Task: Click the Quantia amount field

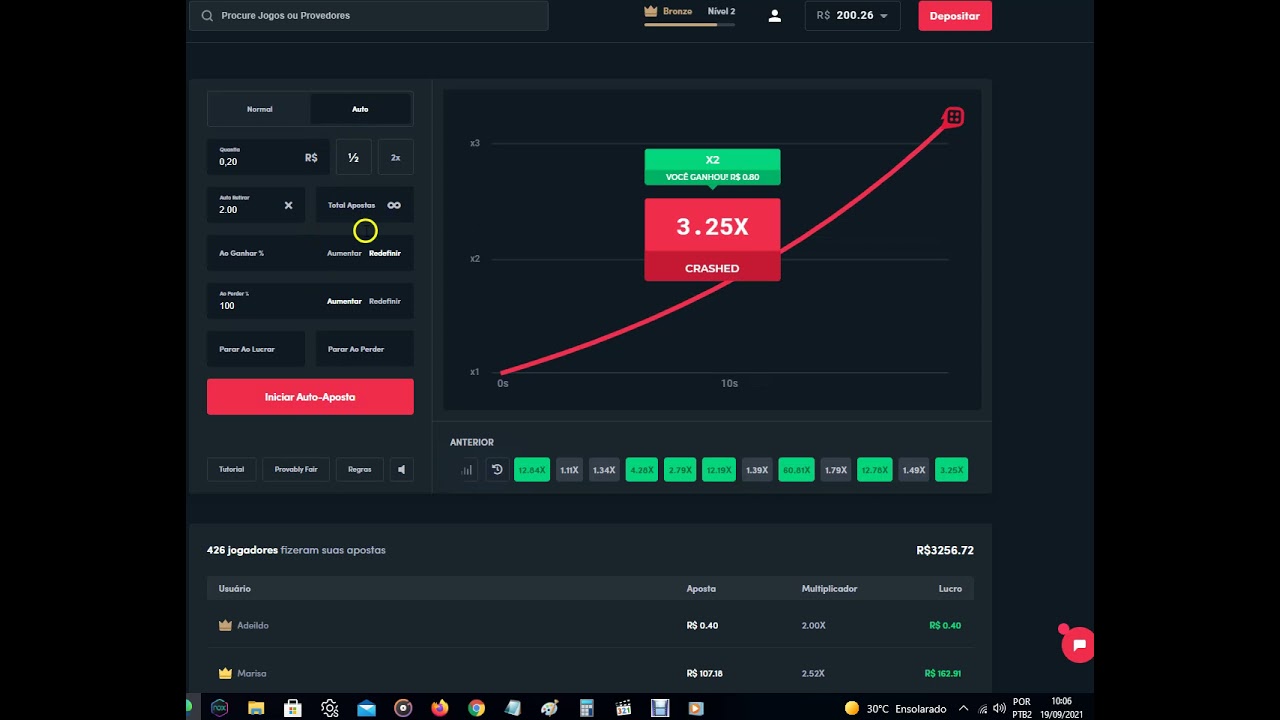Action: [x=268, y=157]
